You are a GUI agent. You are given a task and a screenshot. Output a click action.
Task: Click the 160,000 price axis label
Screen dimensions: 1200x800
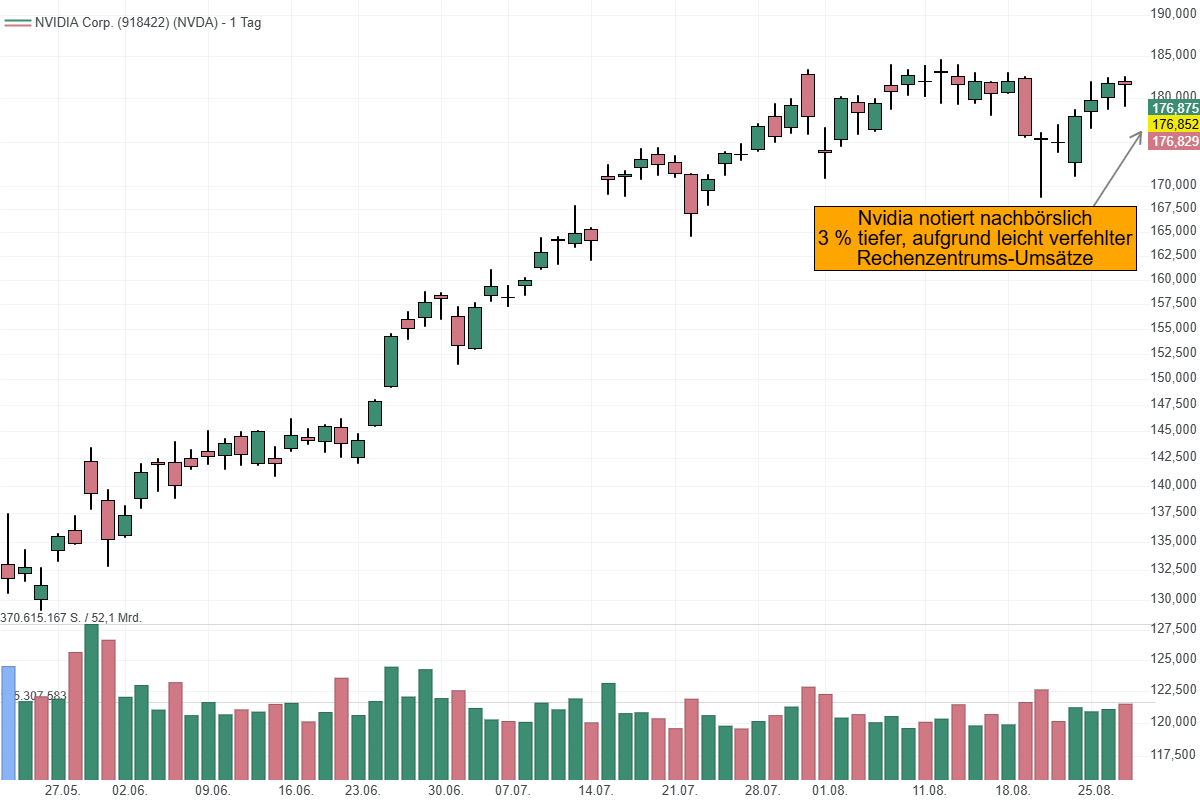tap(1174, 278)
